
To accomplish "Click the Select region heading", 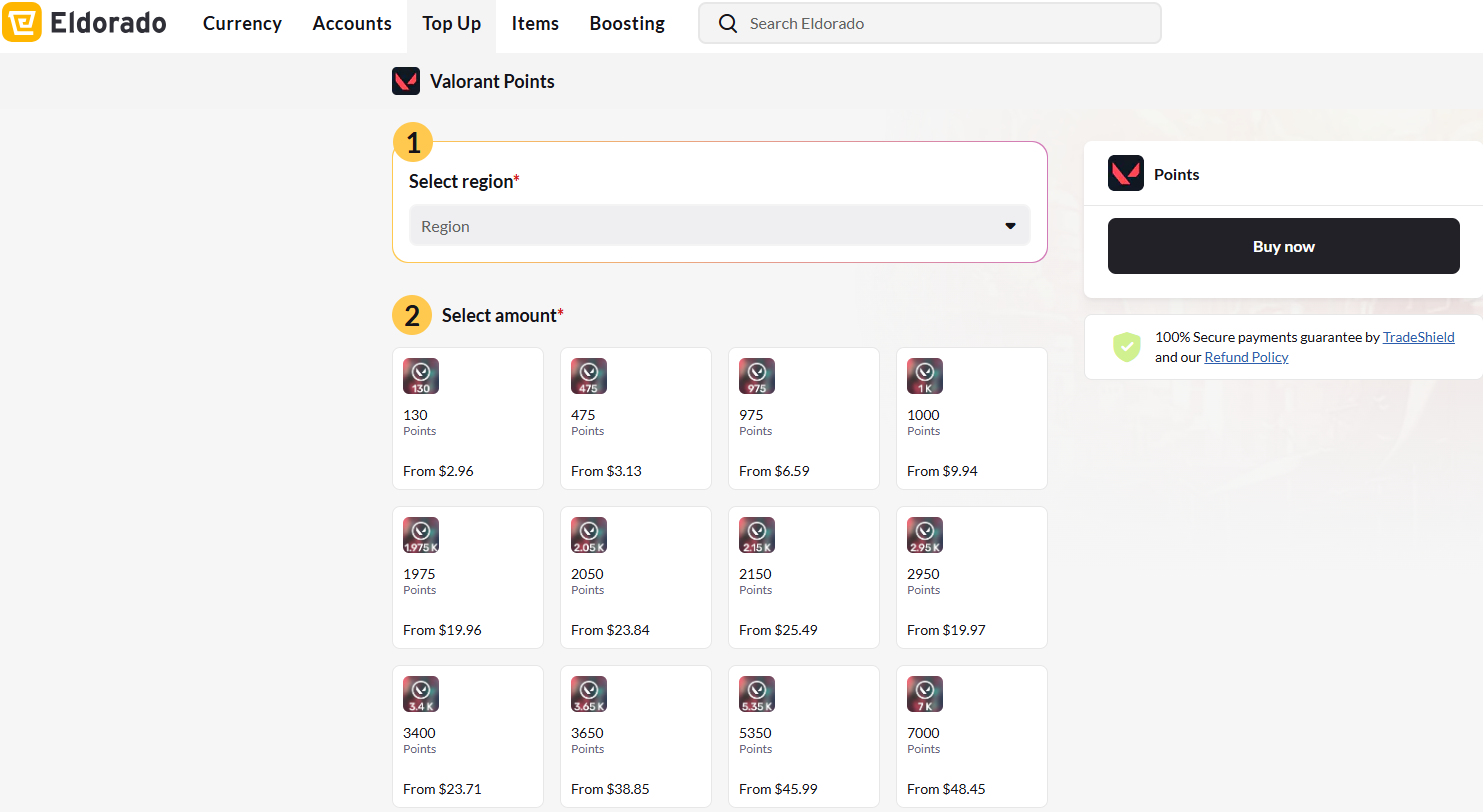I will pyautogui.click(x=464, y=181).
